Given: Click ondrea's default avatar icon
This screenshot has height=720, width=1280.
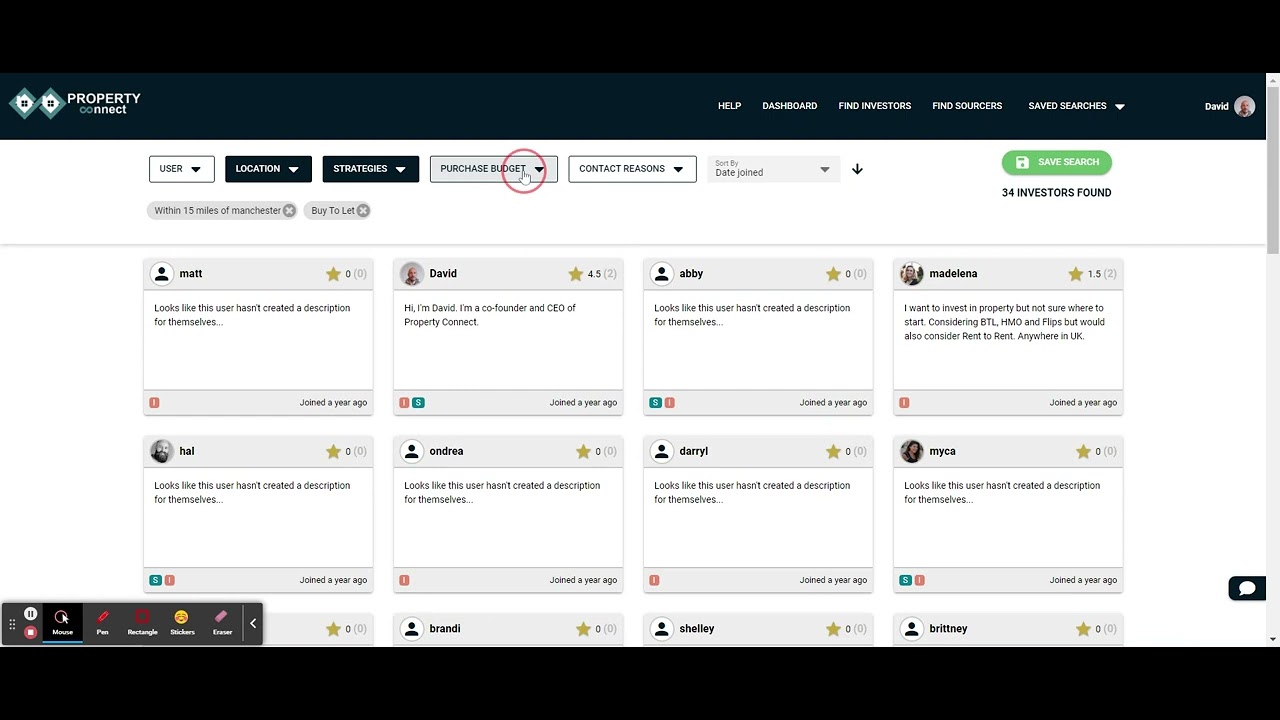Looking at the screenshot, I should pyautogui.click(x=411, y=451).
